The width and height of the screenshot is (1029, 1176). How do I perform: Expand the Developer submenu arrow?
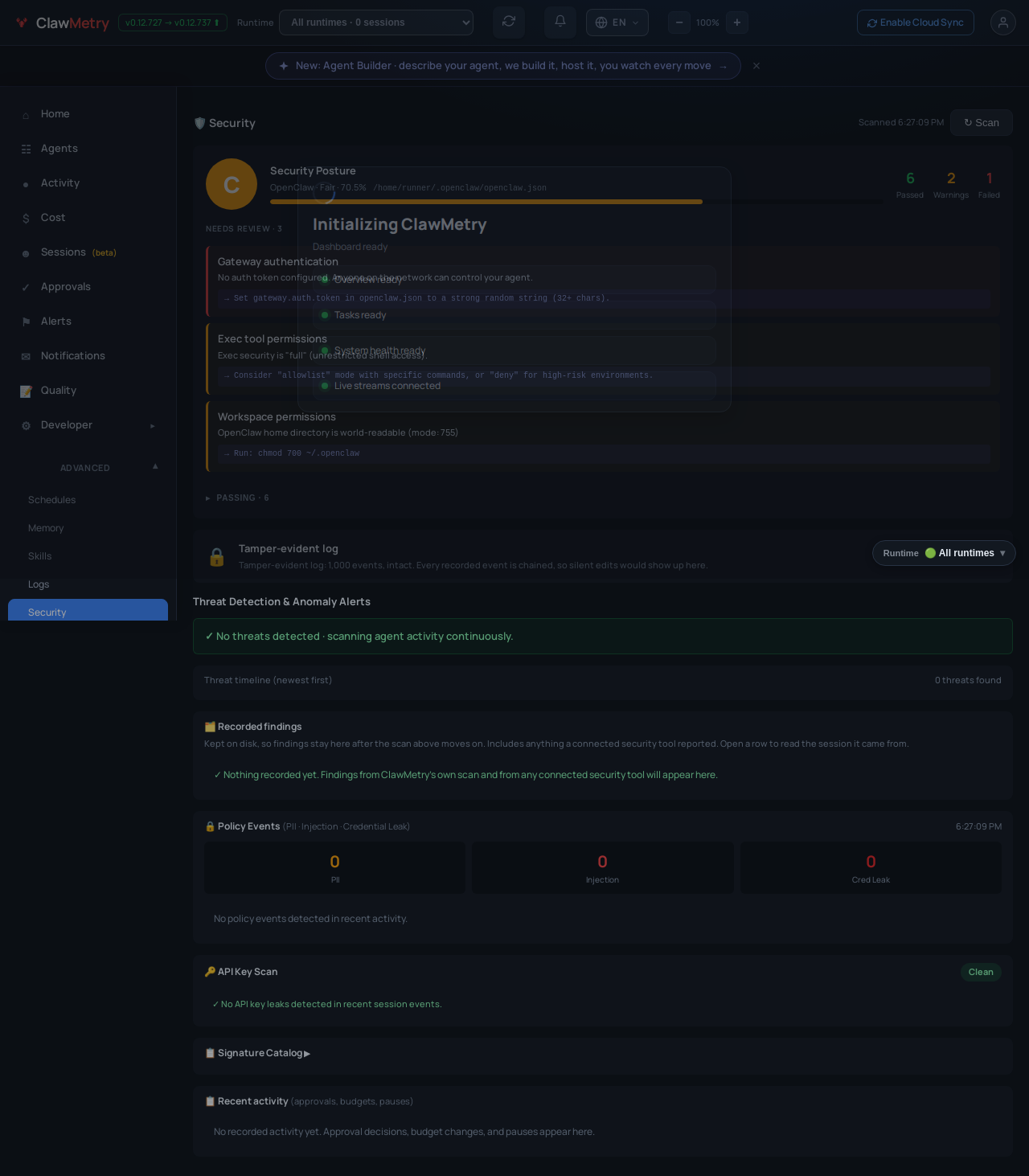(153, 426)
